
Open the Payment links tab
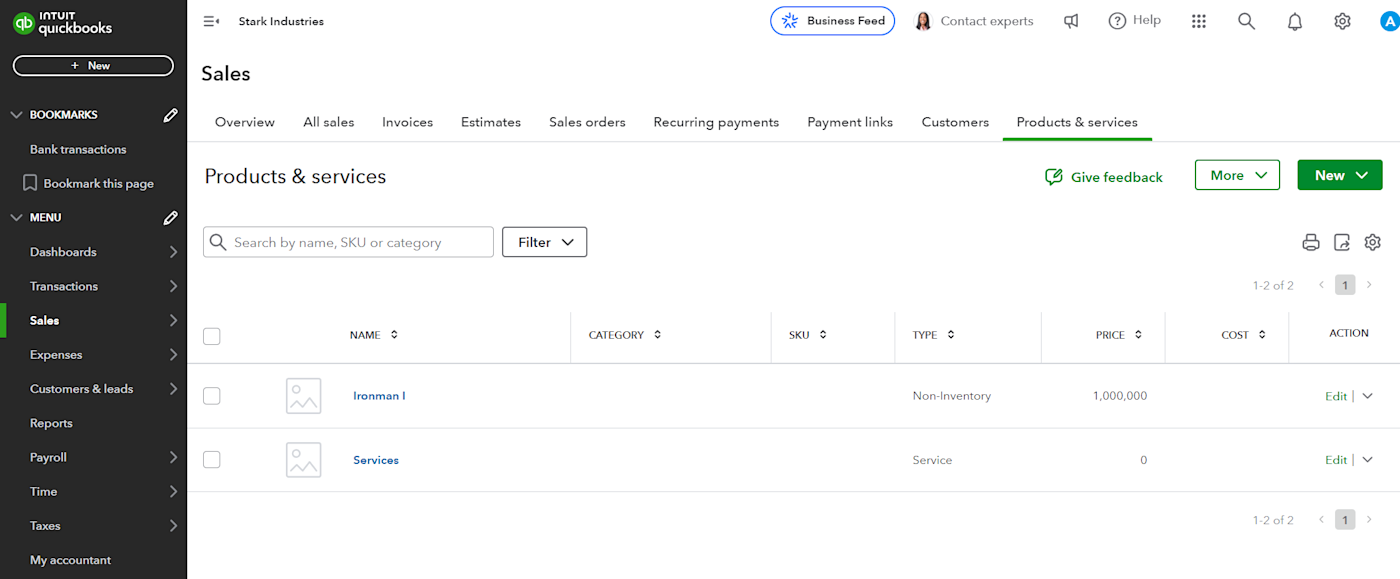[x=850, y=122]
